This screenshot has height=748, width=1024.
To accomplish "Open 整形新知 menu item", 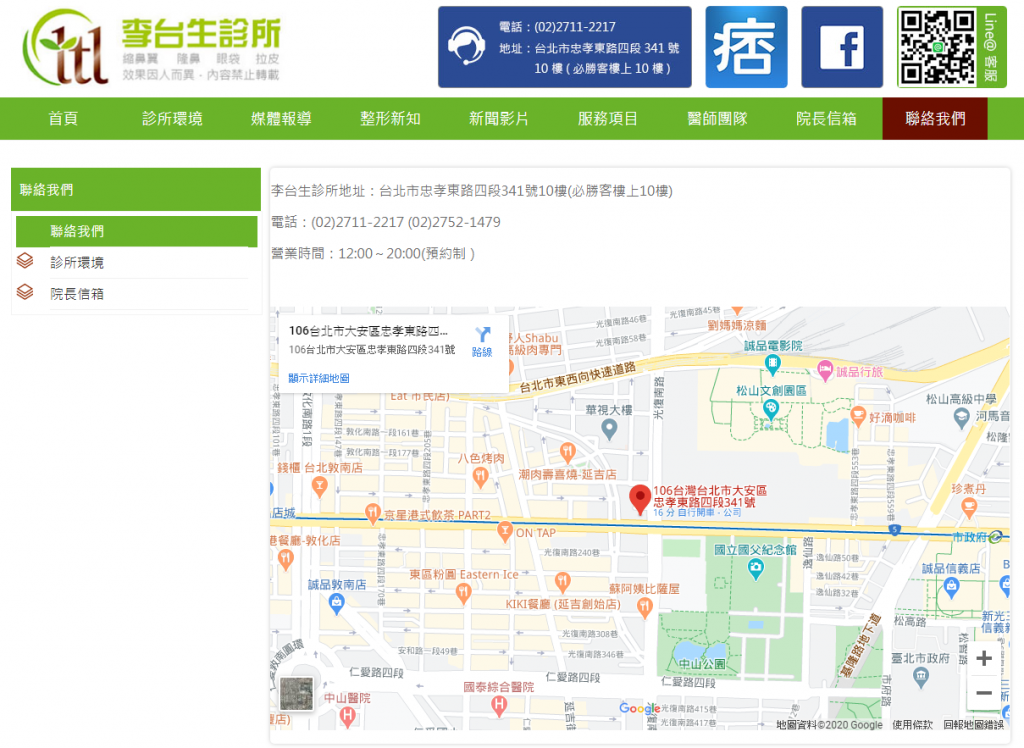I will [391, 118].
